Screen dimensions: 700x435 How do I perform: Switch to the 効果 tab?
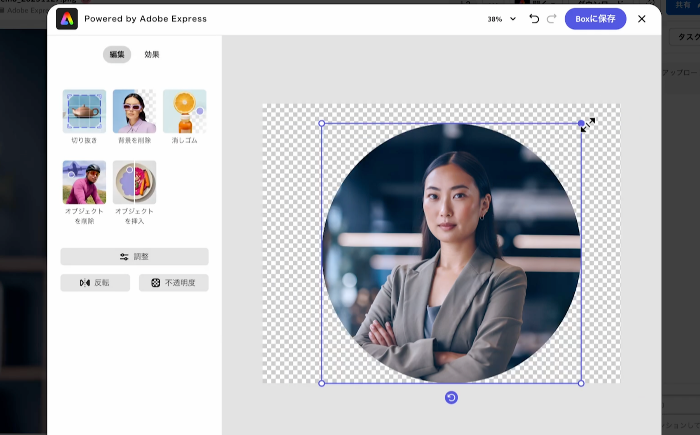tap(152, 54)
